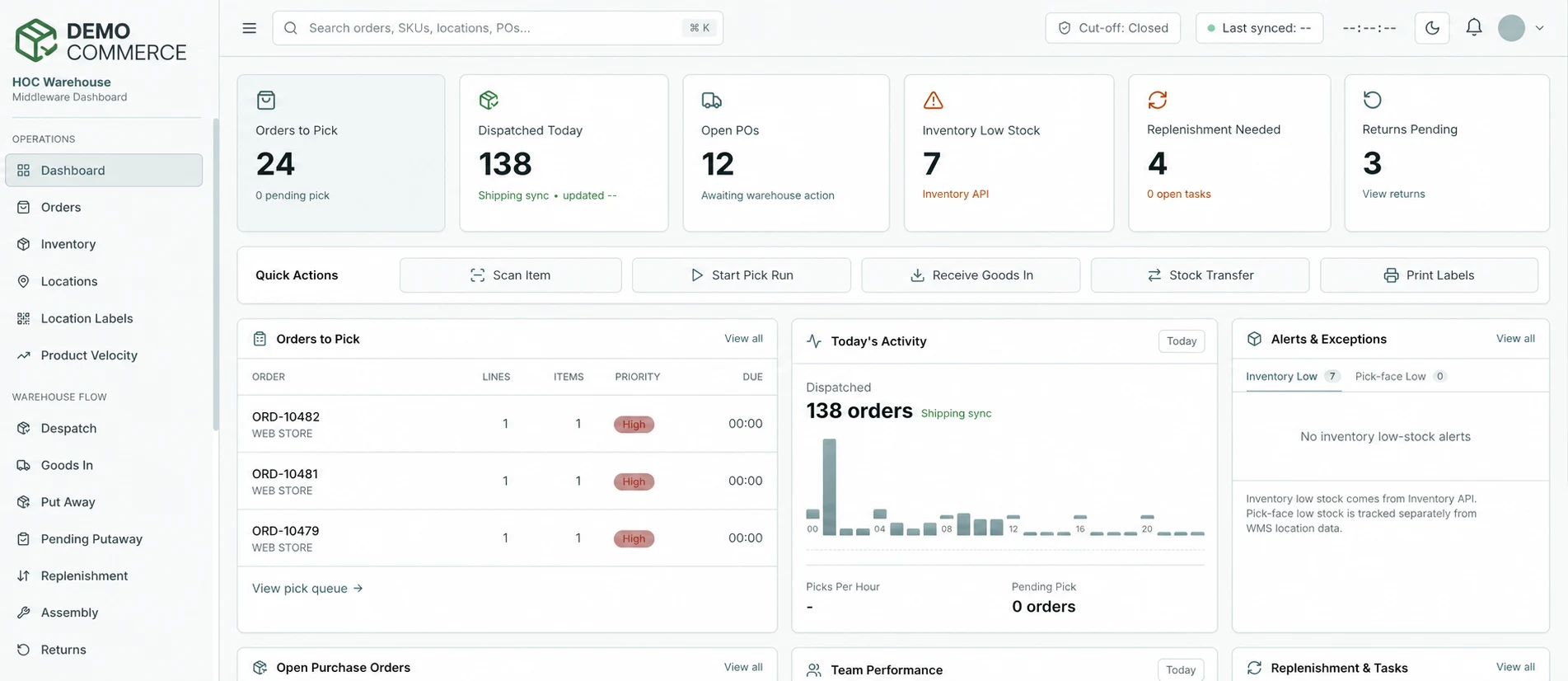Click the Product Velocity trend icon
Screen dimensions: 1568x681
point(24,356)
